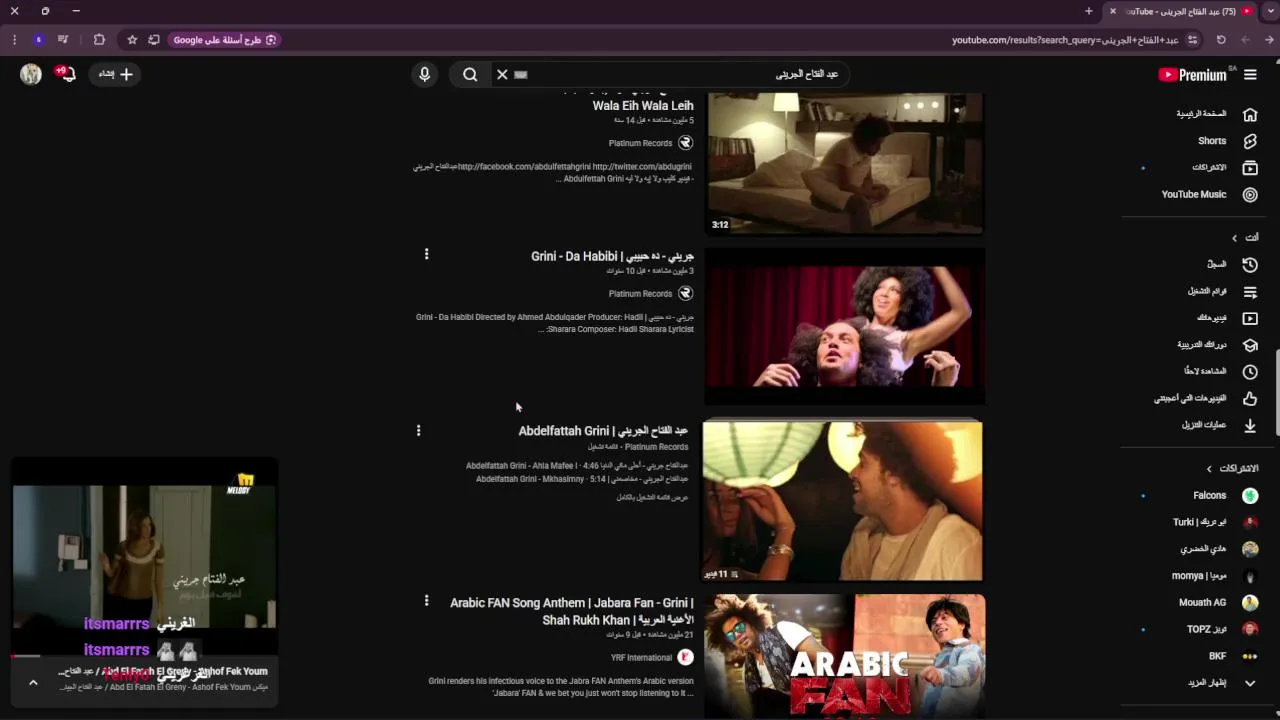Open the notifications bell
This screenshot has width=1280, height=720.
(67, 74)
